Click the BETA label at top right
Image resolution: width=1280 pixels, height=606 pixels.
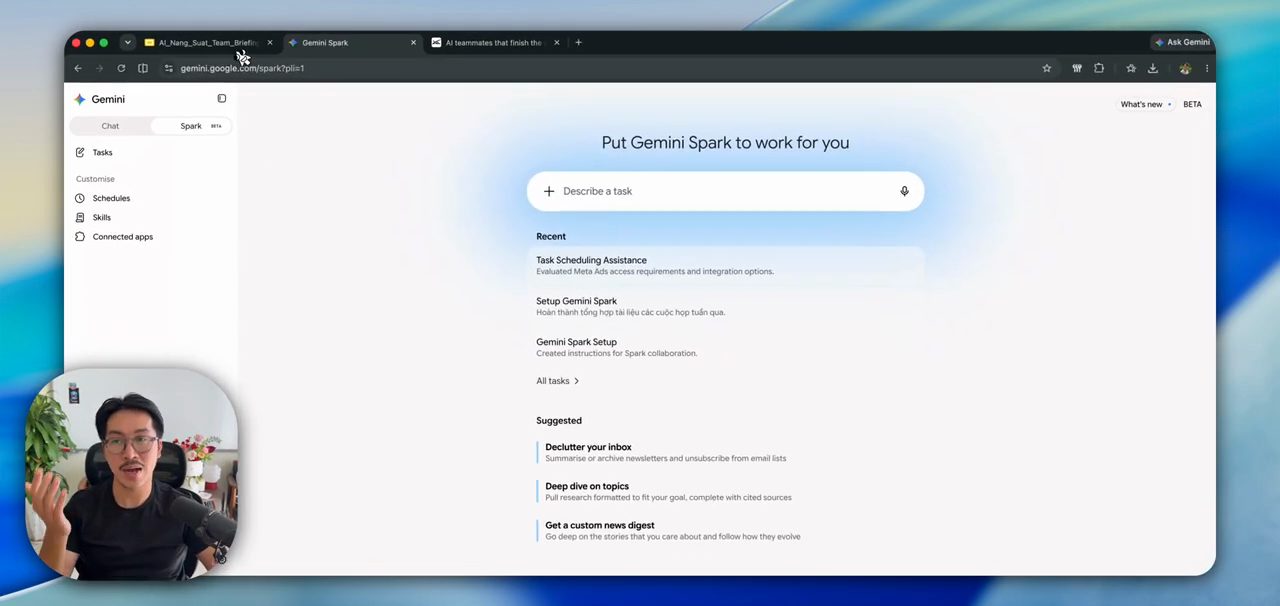(x=1192, y=104)
